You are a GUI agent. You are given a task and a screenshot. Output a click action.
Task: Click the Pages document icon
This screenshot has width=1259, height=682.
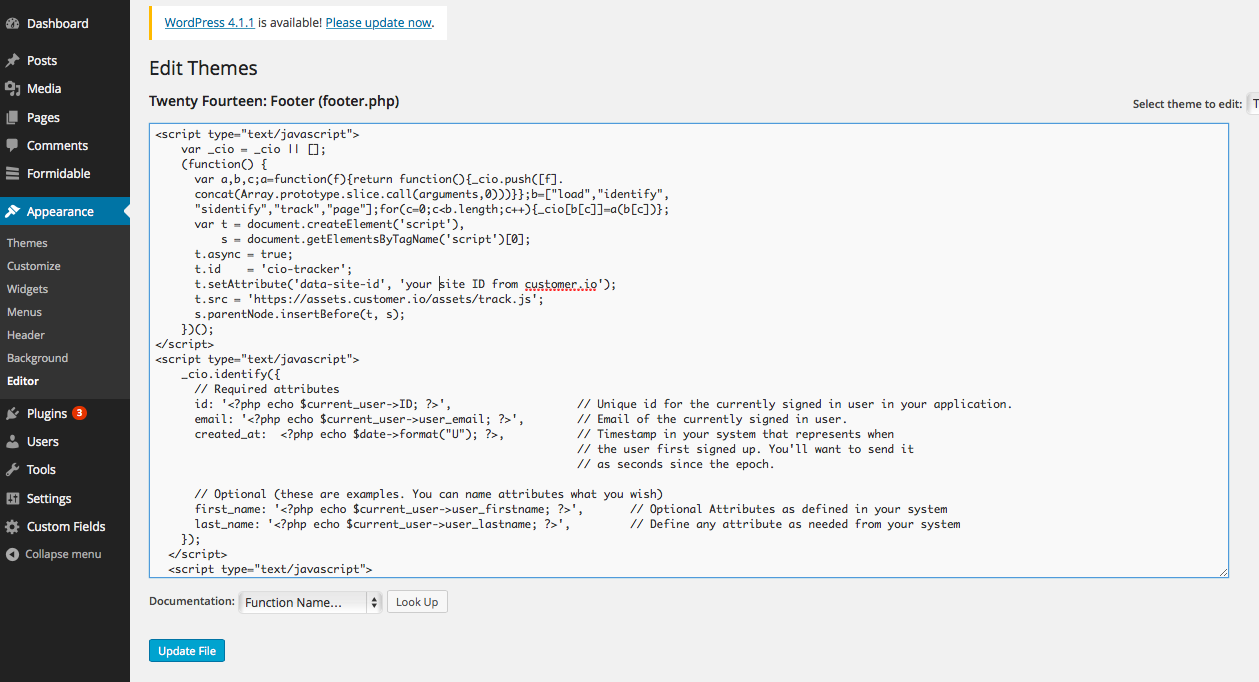(x=13, y=117)
